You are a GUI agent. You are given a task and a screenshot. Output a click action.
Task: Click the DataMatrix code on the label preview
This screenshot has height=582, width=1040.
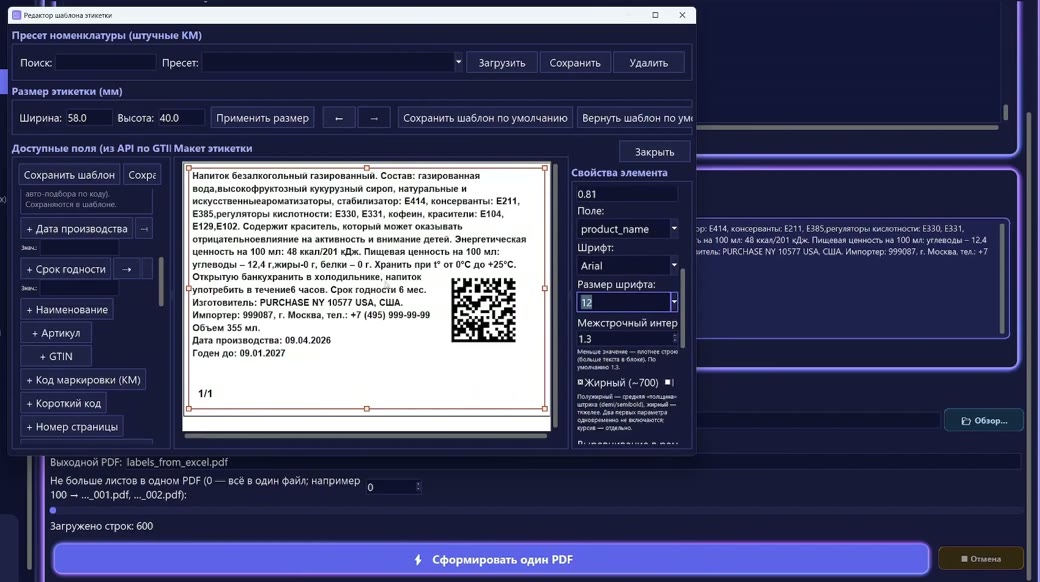(x=484, y=310)
